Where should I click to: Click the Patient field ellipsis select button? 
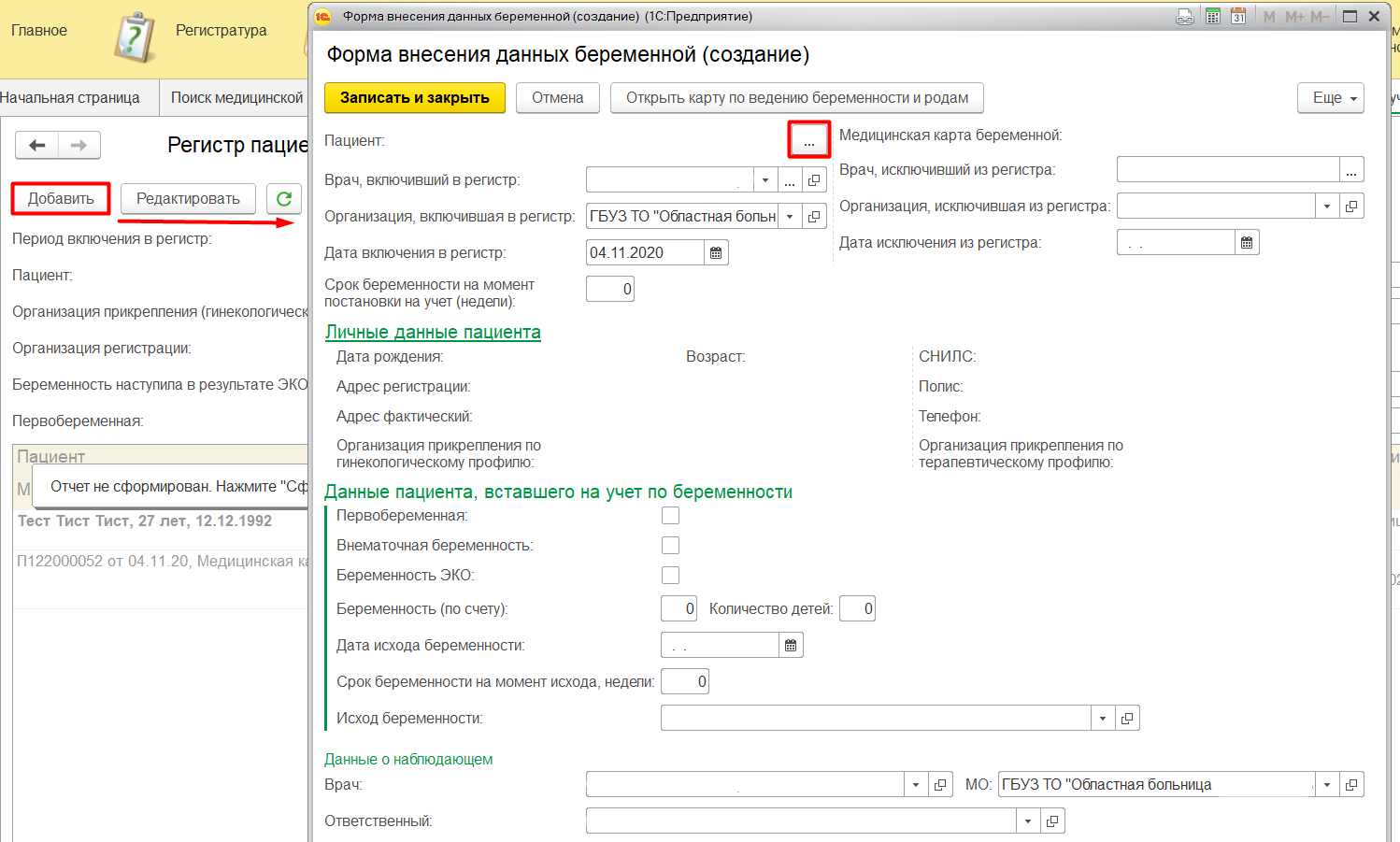pyautogui.click(x=808, y=141)
